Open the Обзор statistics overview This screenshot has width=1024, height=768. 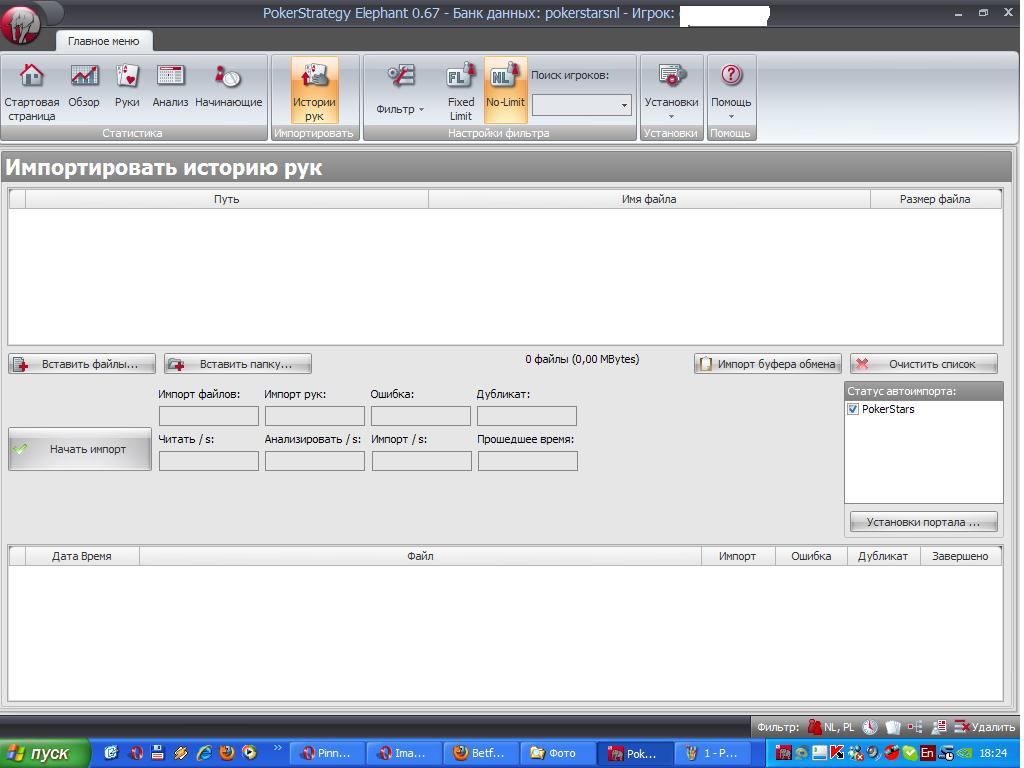[84, 86]
